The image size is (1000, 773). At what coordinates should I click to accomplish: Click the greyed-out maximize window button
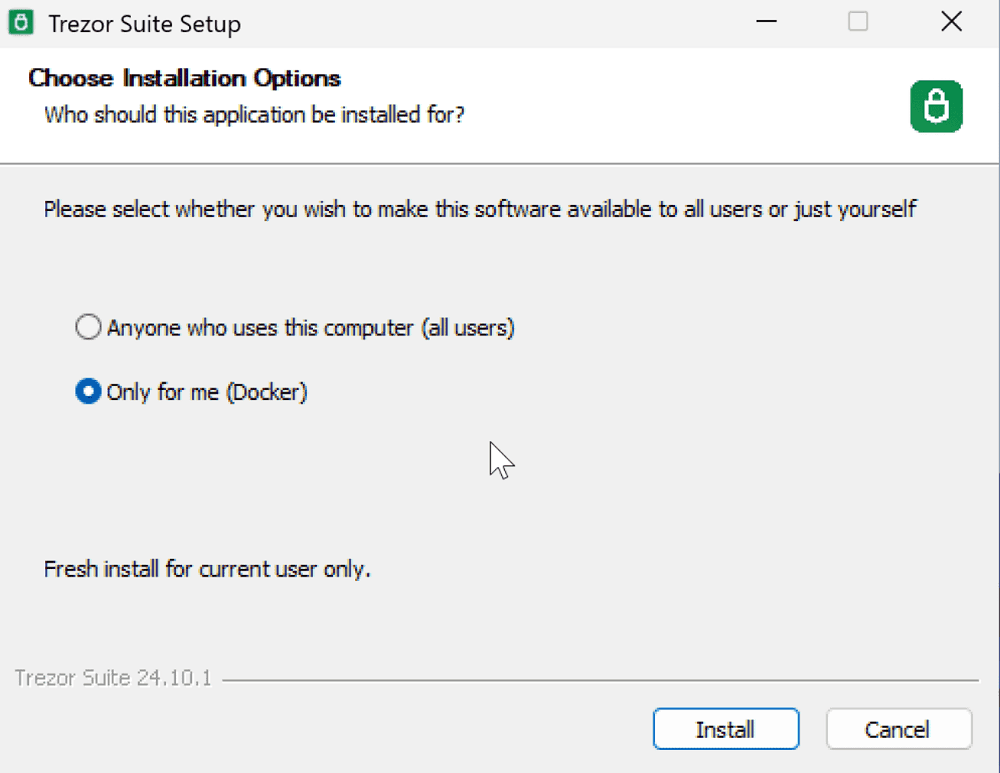(858, 22)
